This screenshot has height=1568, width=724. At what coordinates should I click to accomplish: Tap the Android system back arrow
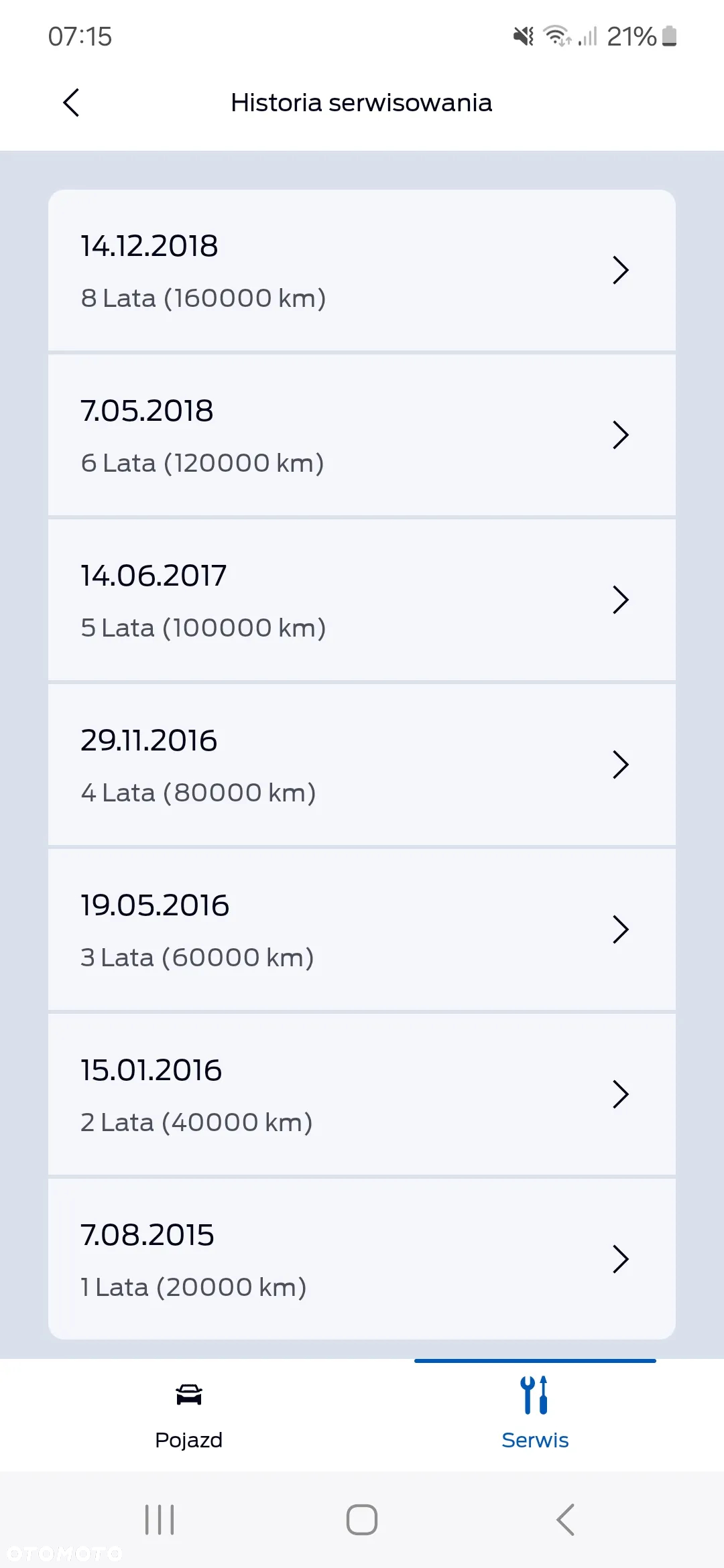pyautogui.click(x=565, y=1519)
